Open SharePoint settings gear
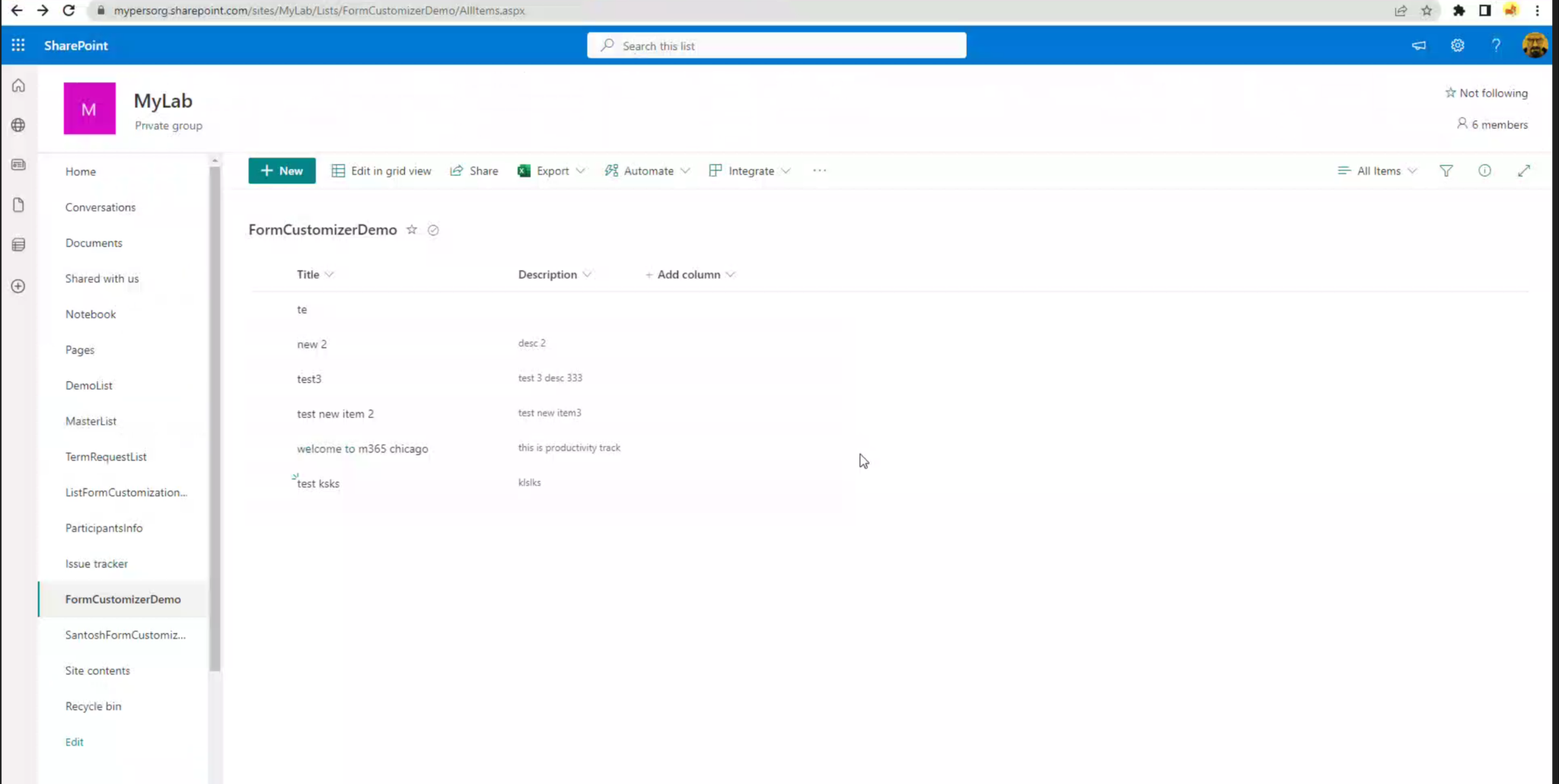Image resolution: width=1559 pixels, height=784 pixels. [1457, 45]
